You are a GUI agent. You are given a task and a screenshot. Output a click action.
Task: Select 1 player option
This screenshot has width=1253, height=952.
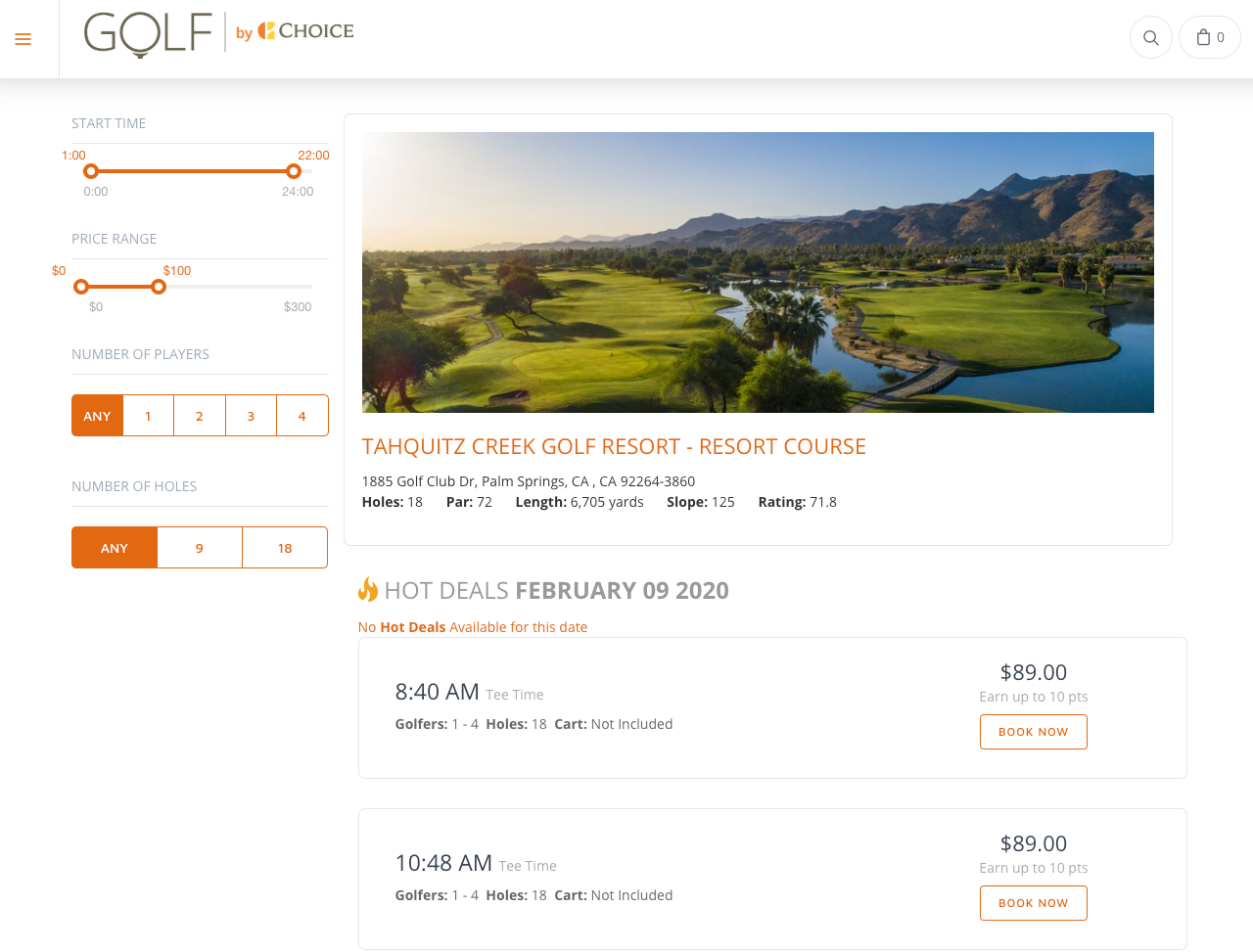149,416
